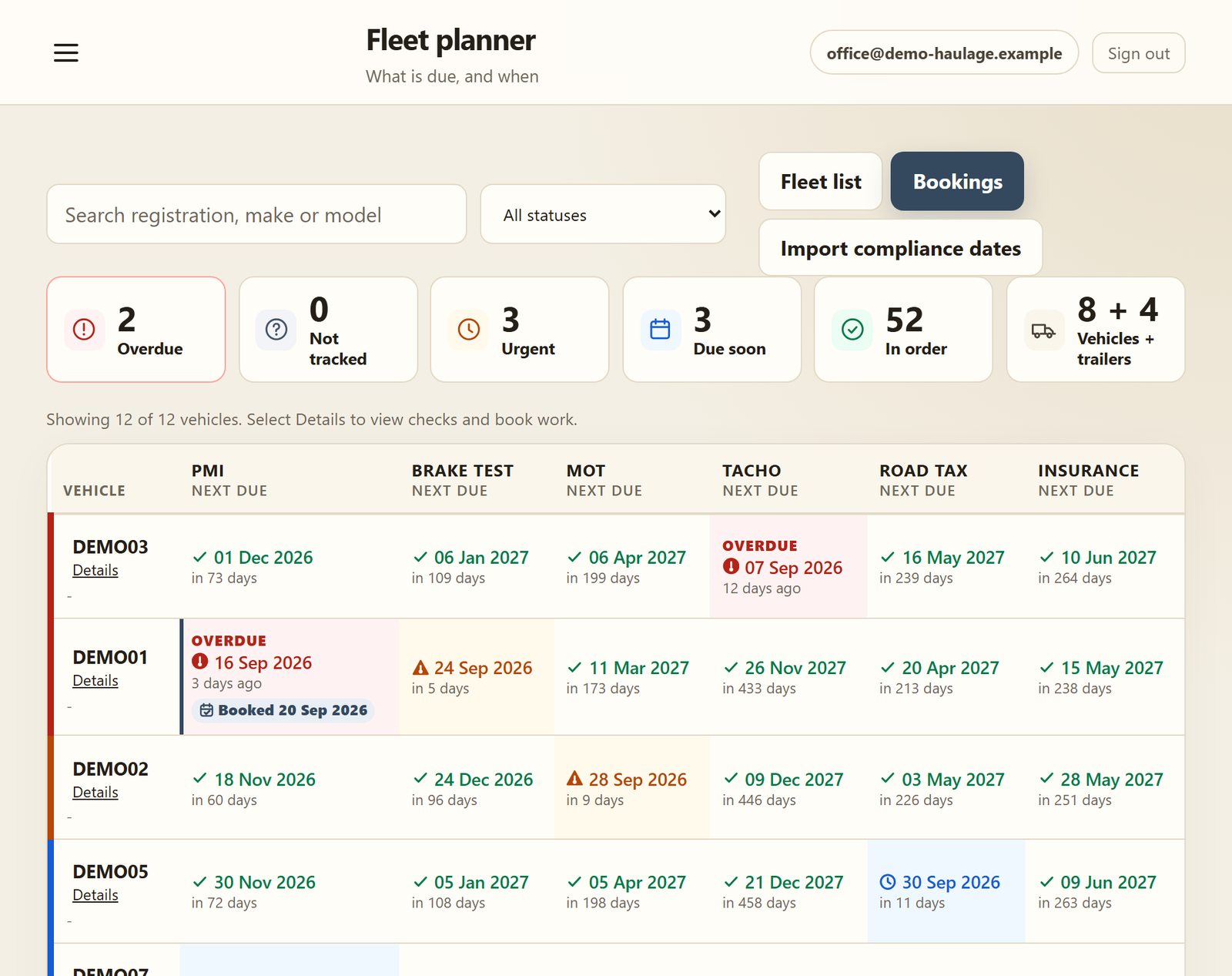1232x976 pixels.
Task: Click the Booked 20 Sep 2026 badge
Action: 283,710
